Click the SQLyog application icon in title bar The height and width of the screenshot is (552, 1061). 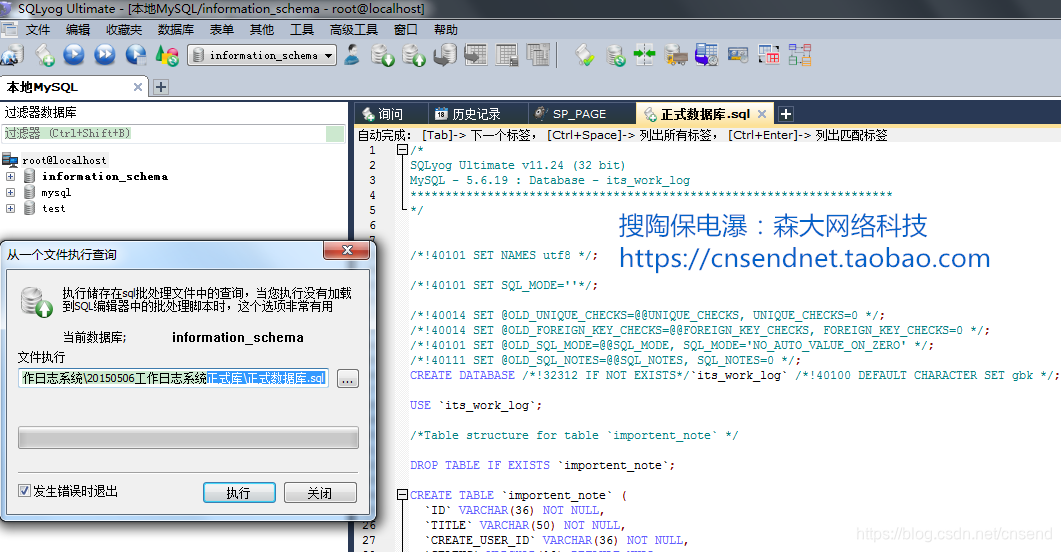5,8
